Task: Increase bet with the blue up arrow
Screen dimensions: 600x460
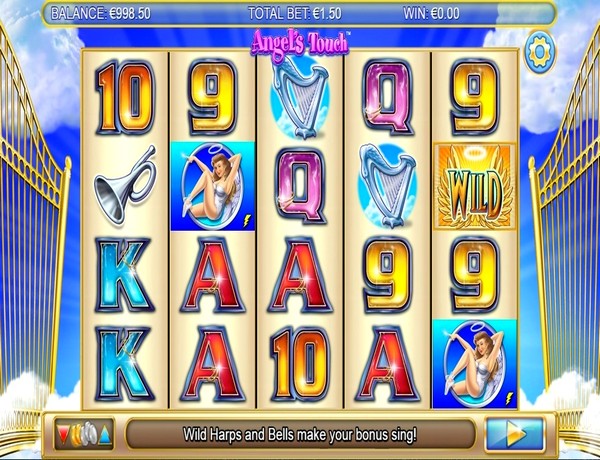Action: pyautogui.click(x=105, y=435)
